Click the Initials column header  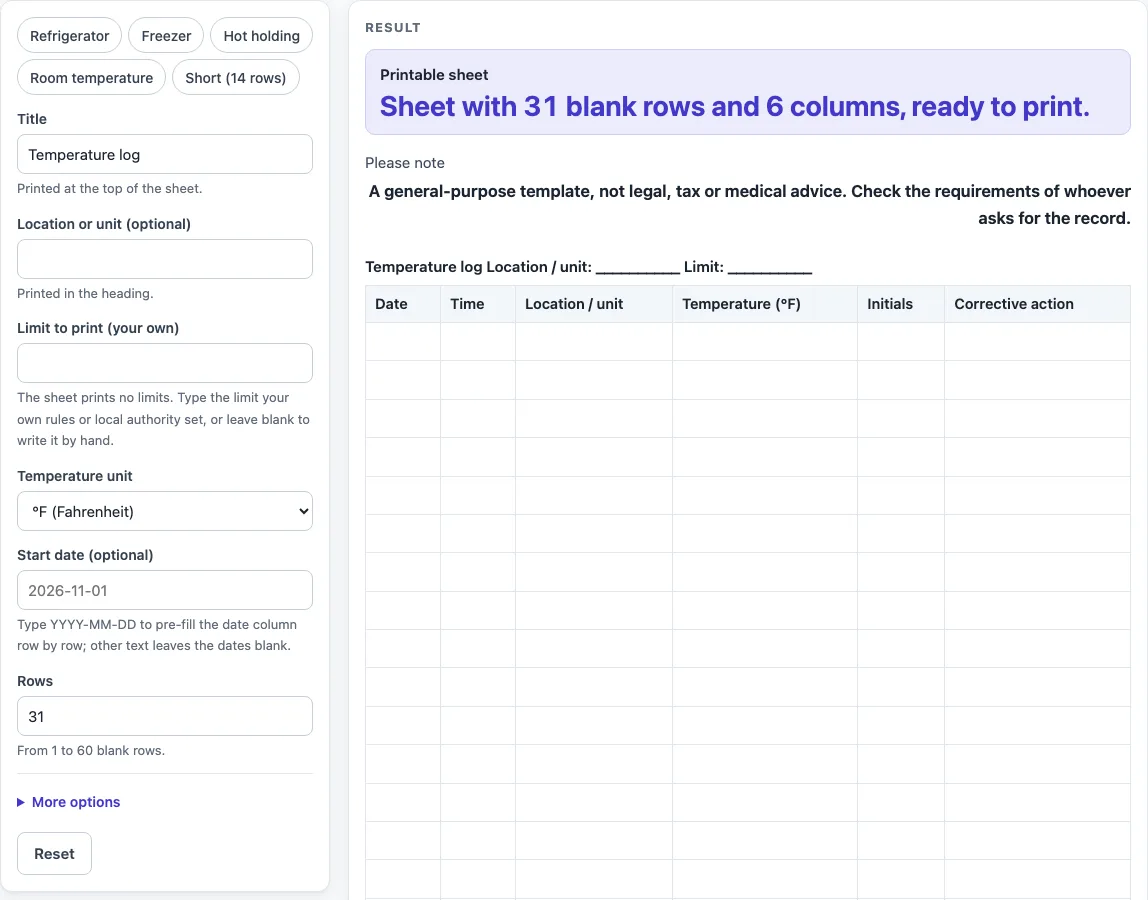(901, 304)
